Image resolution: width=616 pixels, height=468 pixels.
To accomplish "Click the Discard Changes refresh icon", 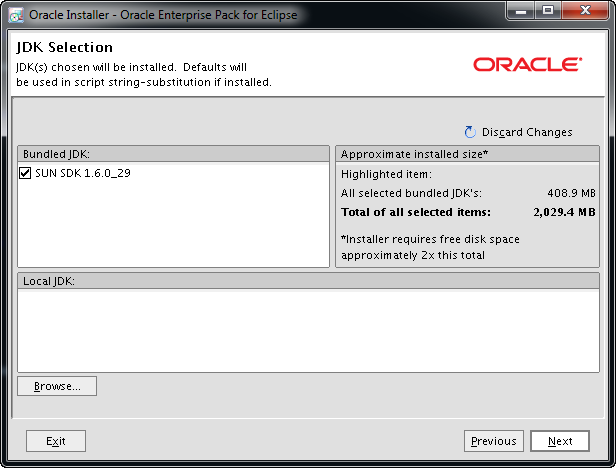I will pos(470,132).
